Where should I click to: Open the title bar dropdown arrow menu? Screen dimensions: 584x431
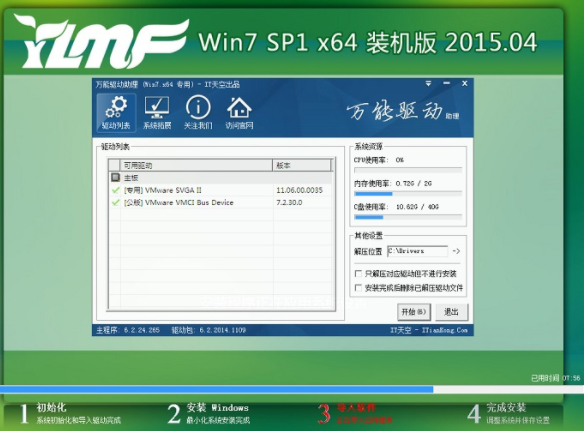428,84
